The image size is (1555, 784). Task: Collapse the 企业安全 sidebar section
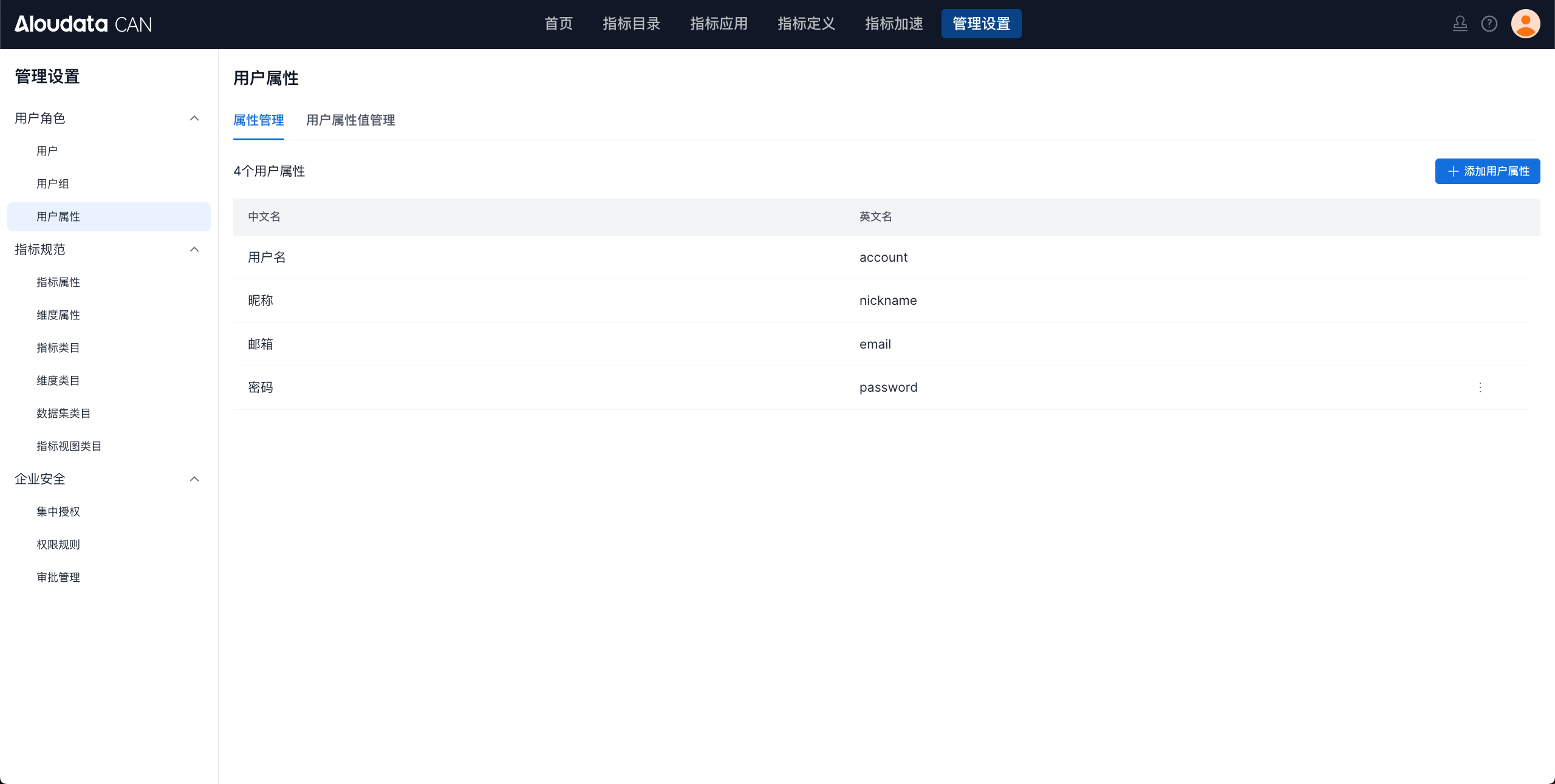194,479
